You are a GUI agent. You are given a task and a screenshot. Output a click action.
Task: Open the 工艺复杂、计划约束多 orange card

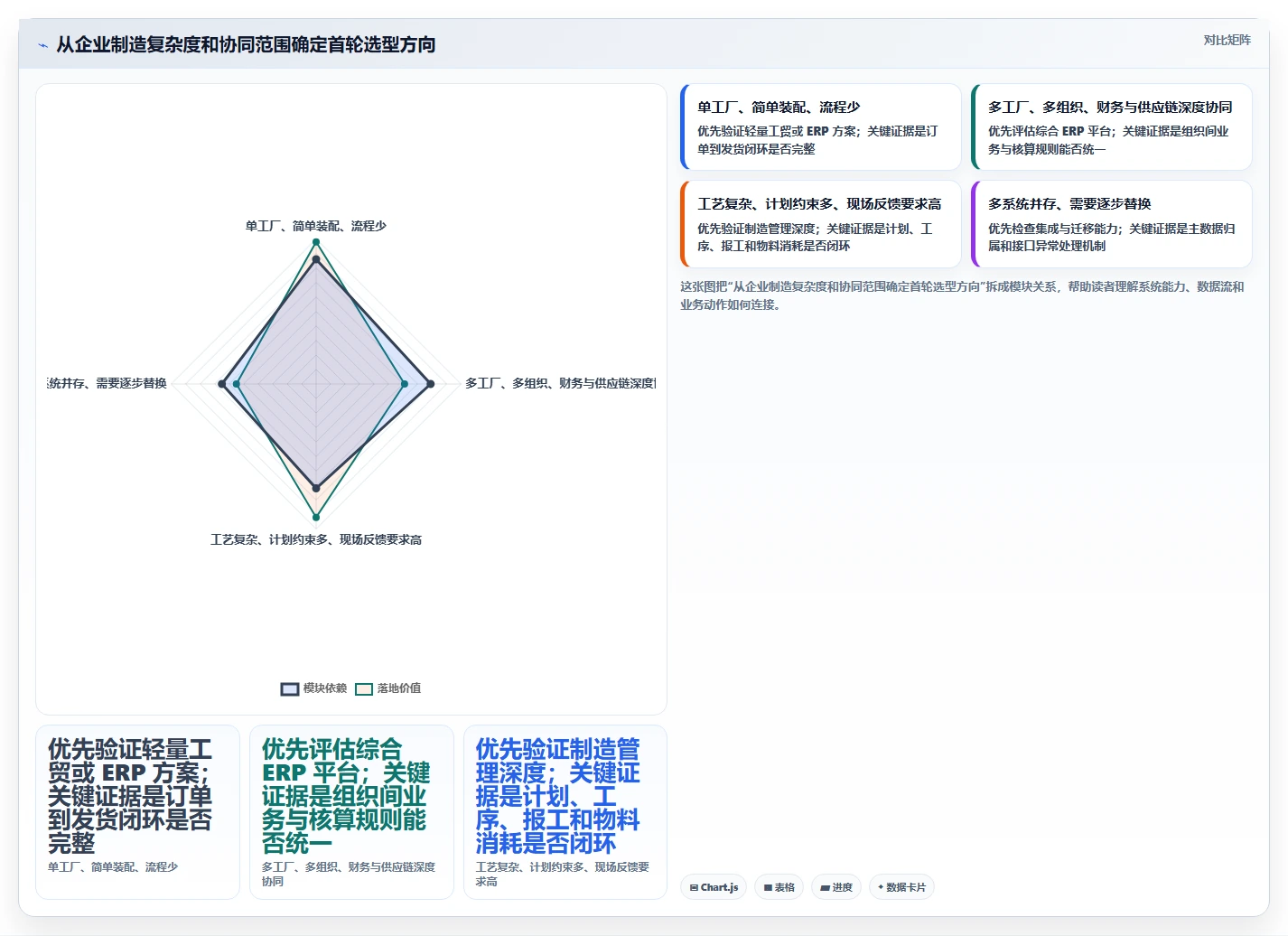click(820, 224)
